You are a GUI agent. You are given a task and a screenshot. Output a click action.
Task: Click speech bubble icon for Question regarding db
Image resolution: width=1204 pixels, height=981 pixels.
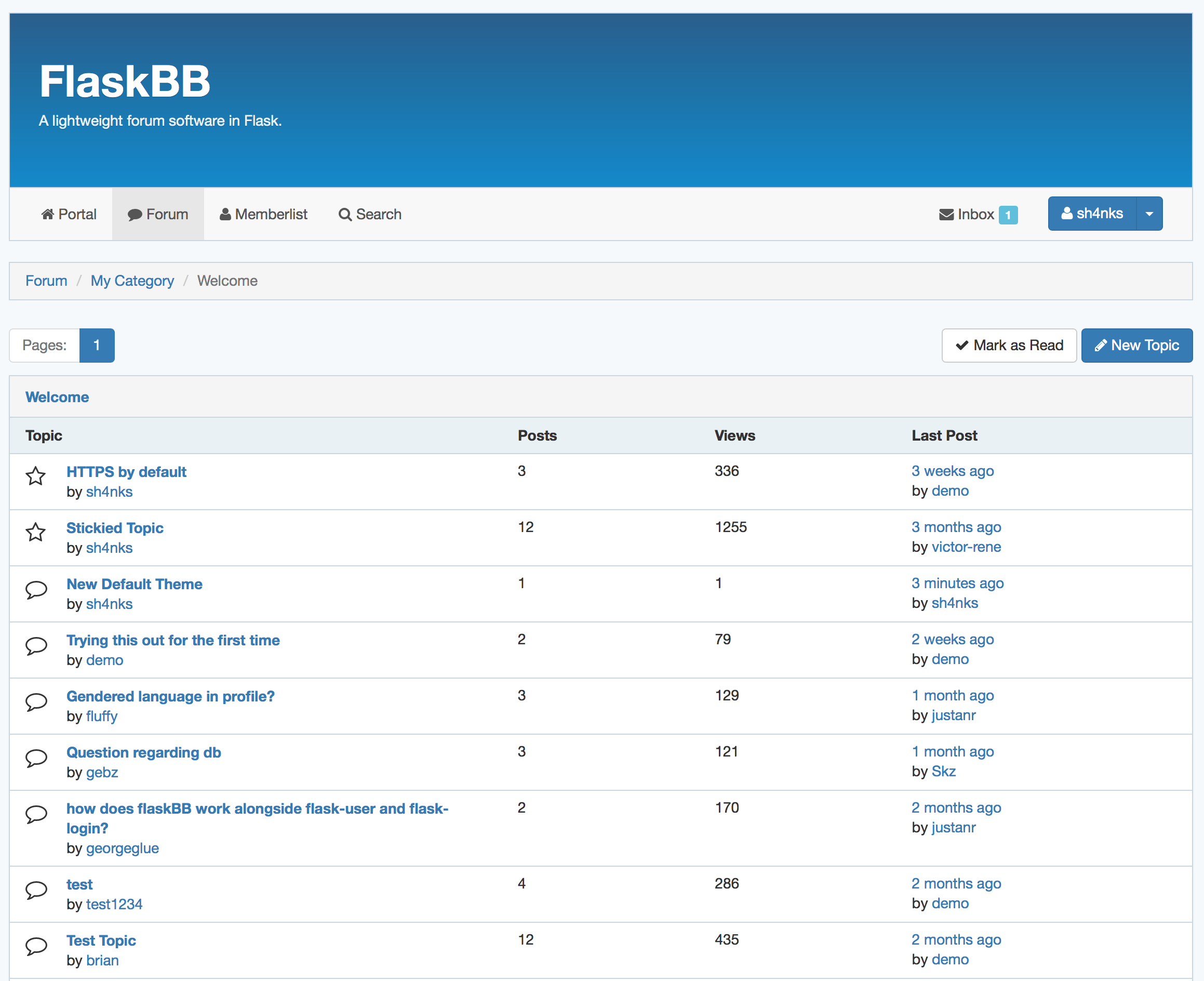click(36, 757)
